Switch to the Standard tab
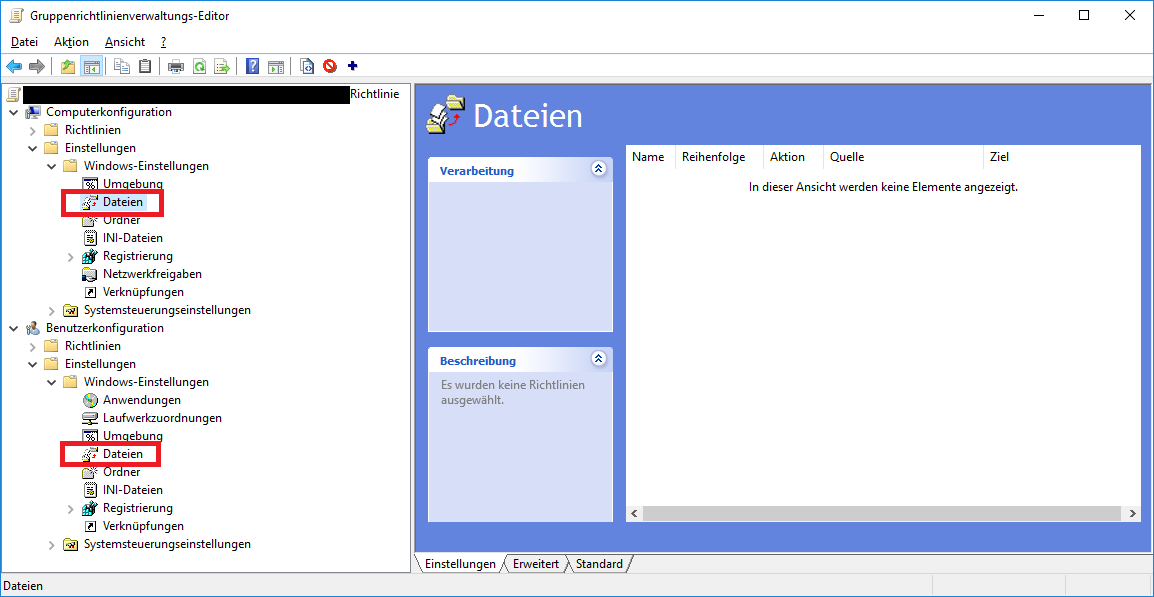1154x597 pixels. pos(599,564)
